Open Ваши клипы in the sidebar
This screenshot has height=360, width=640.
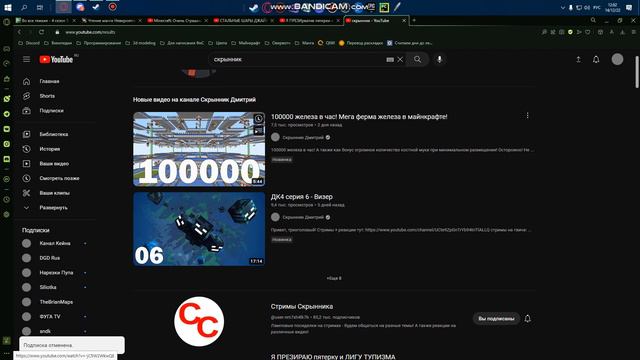coord(54,193)
